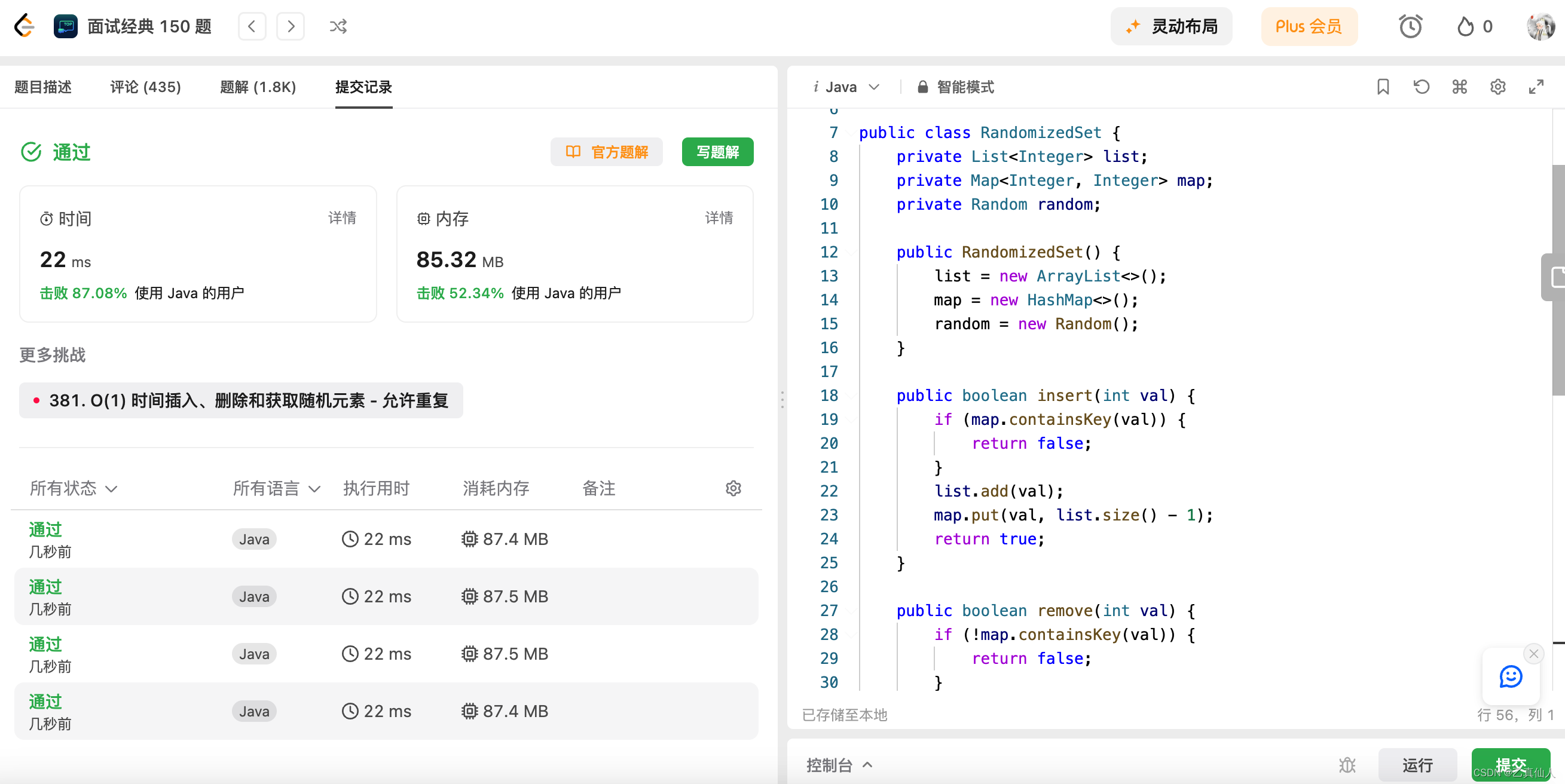Open editor settings gear icon
Image resolution: width=1565 pixels, height=784 pixels.
pos(1497,87)
